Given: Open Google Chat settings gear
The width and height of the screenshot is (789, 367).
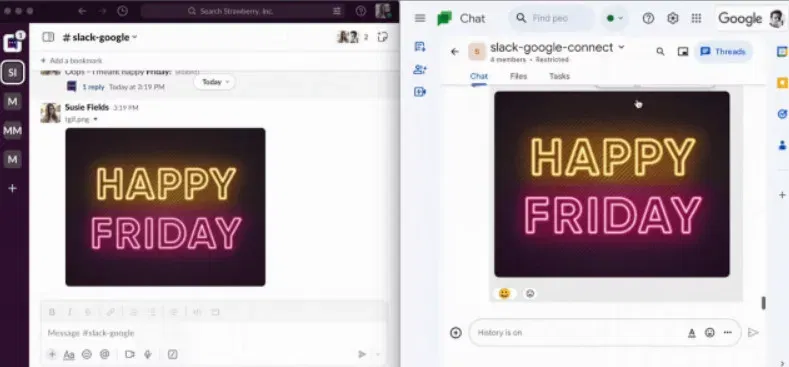Looking at the screenshot, I should click(x=673, y=18).
